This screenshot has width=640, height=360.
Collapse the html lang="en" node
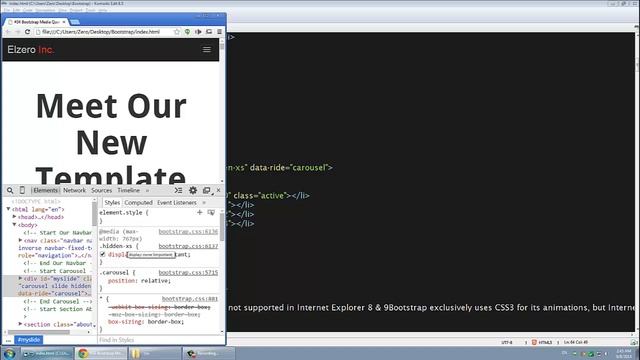[x=8, y=209]
